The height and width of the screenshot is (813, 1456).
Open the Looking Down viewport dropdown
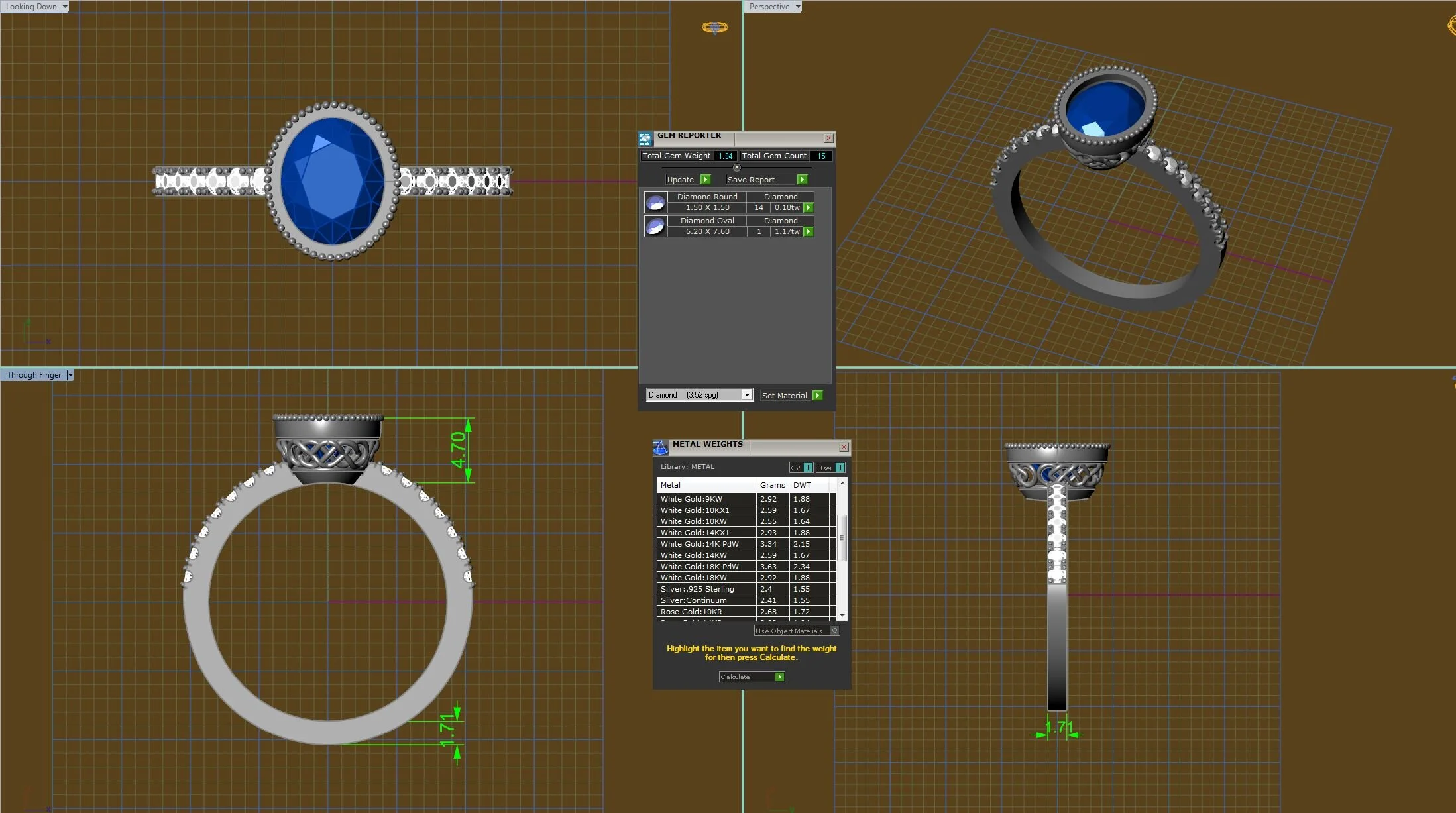coord(65,7)
